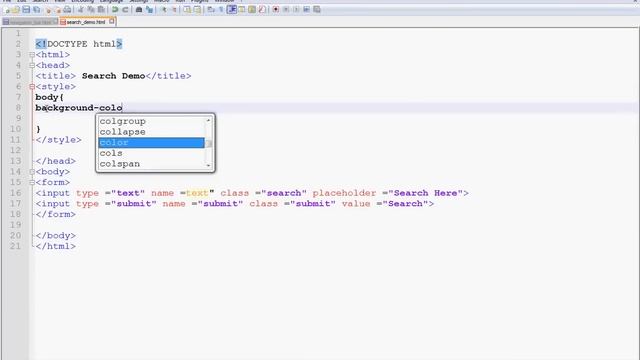This screenshot has width=640, height=360.
Task: Click the '</head>' tag on line 13
Action: pyautogui.click(x=56, y=161)
